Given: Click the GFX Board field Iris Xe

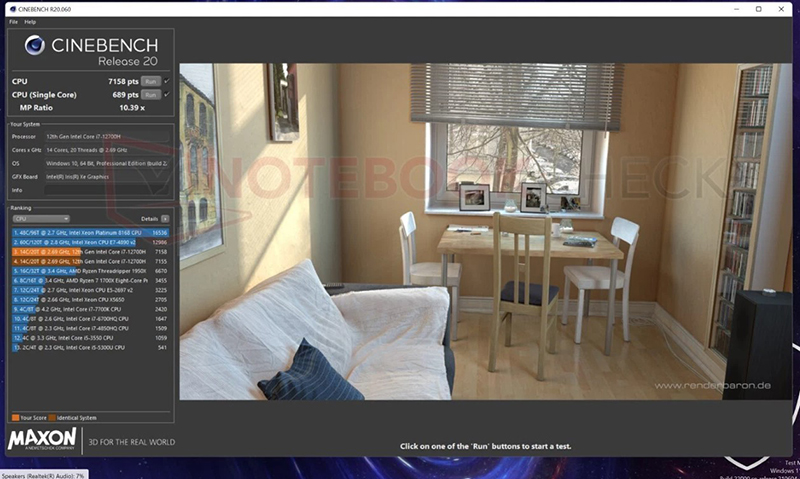Looking at the screenshot, I should 107,177.
